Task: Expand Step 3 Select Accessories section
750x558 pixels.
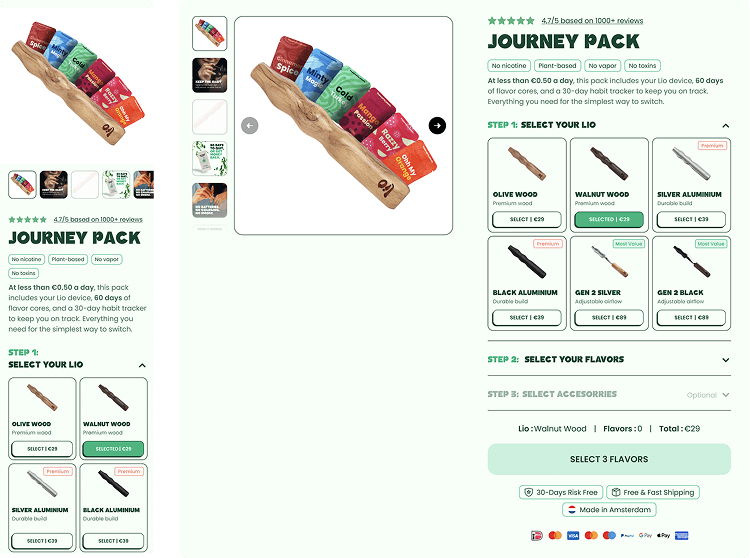Action: pyautogui.click(x=726, y=395)
